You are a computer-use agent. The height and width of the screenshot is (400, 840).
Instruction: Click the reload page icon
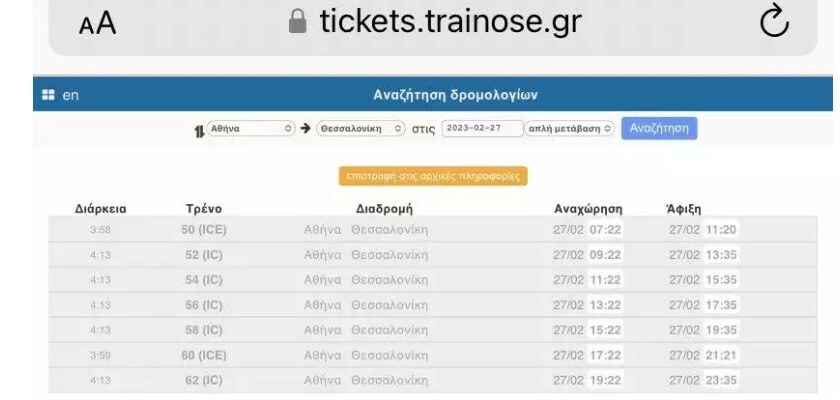coord(774,23)
